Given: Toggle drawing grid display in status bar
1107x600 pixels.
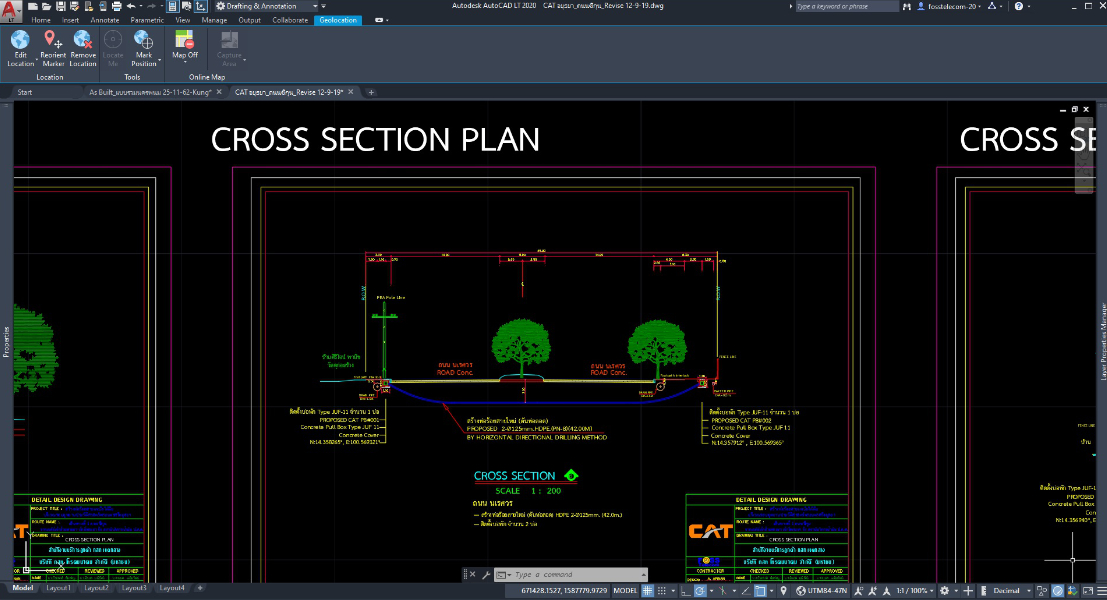Looking at the screenshot, I should tap(647, 591).
